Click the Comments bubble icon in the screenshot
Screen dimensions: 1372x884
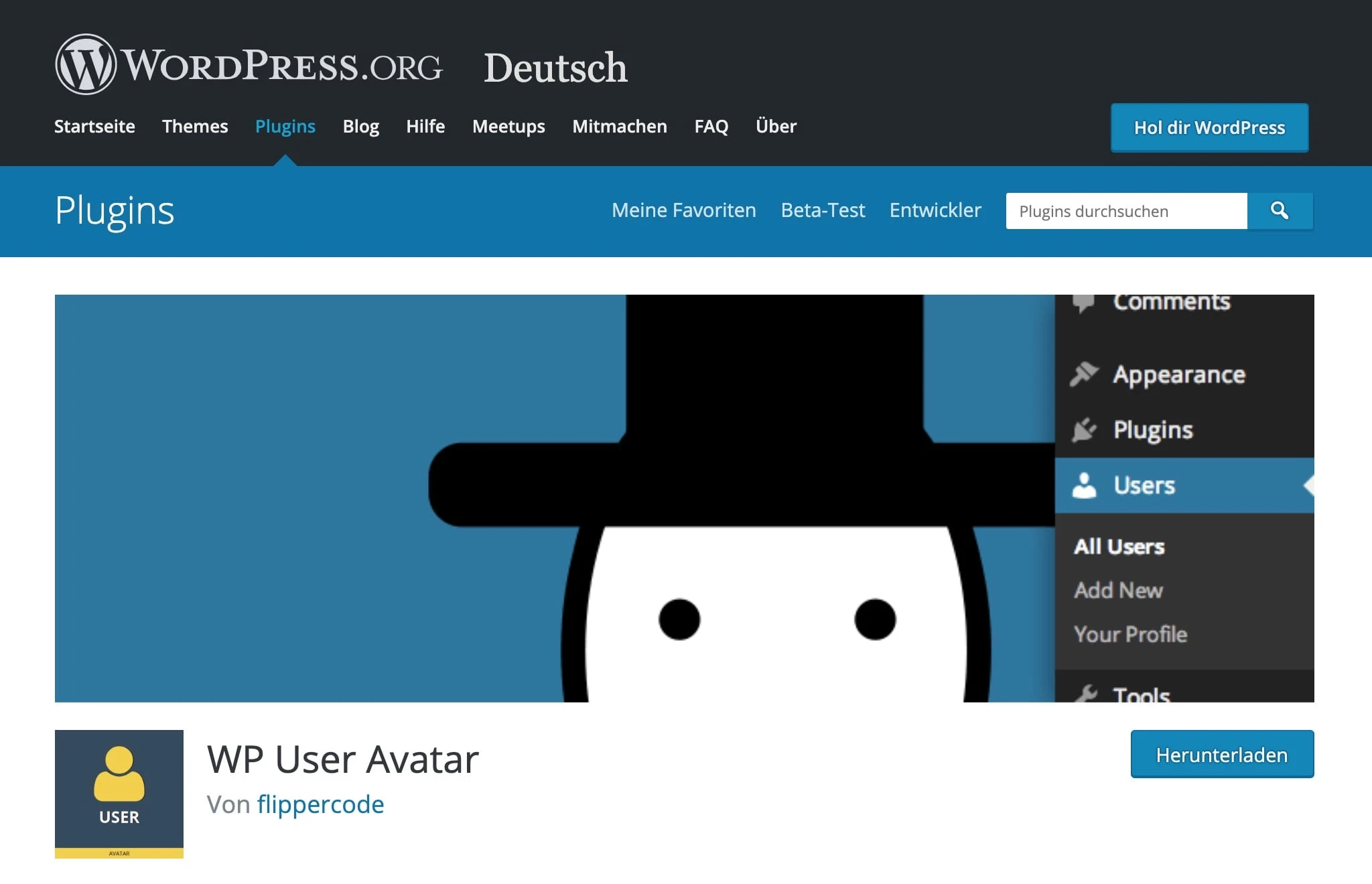coord(1085,301)
